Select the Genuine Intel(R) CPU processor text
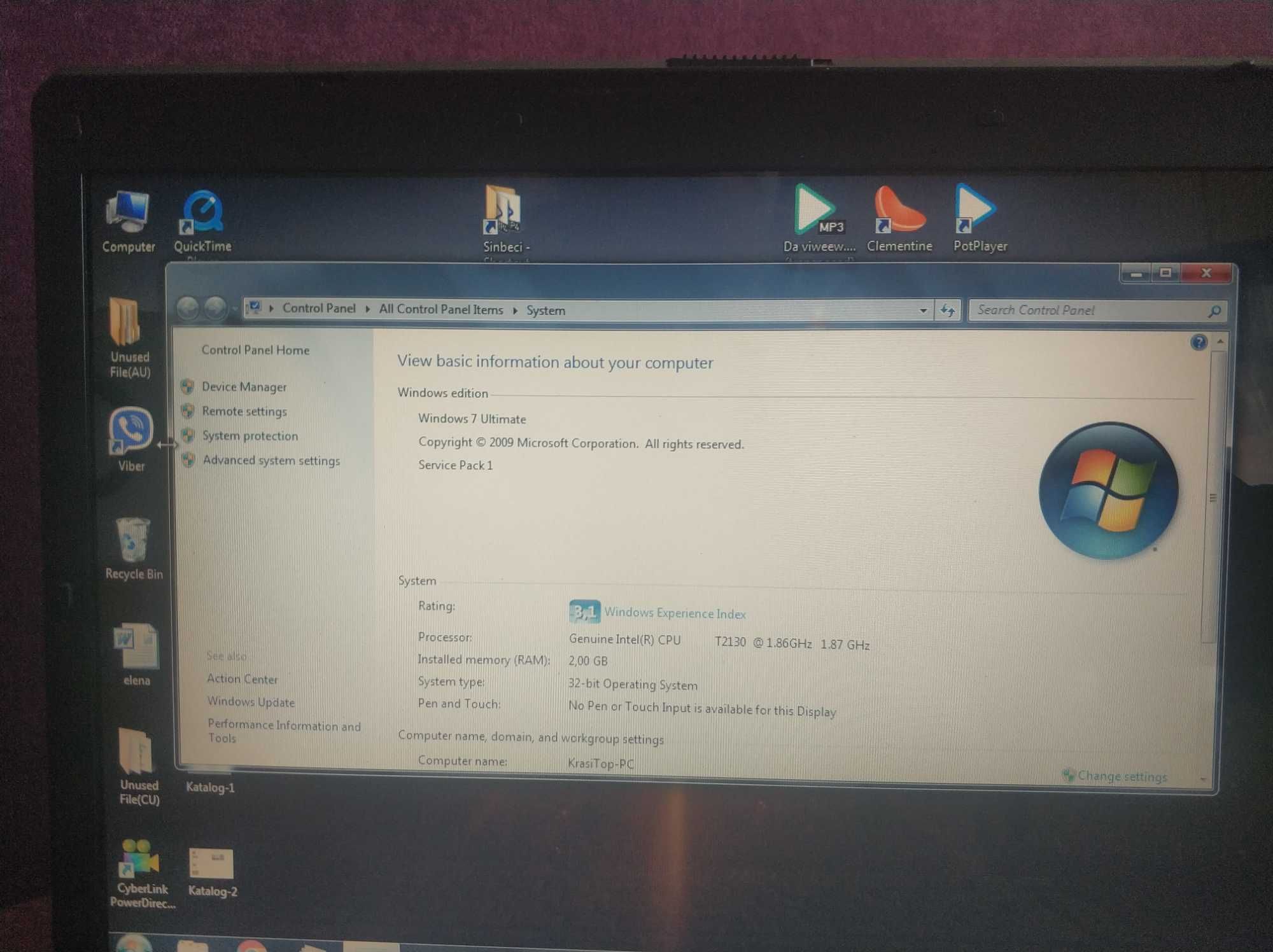Image resolution: width=1273 pixels, height=952 pixels. click(x=624, y=640)
